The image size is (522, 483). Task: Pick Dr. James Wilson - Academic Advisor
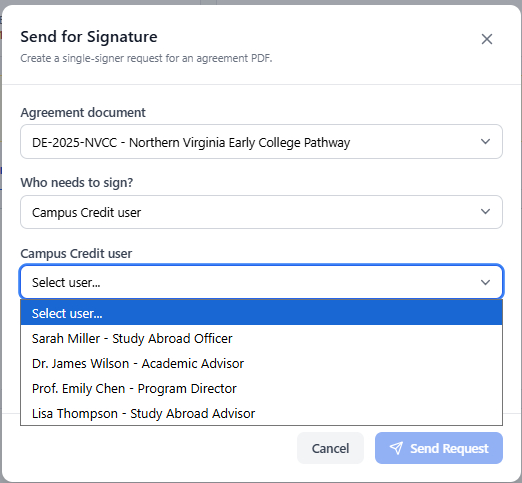click(x=261, y=363)
